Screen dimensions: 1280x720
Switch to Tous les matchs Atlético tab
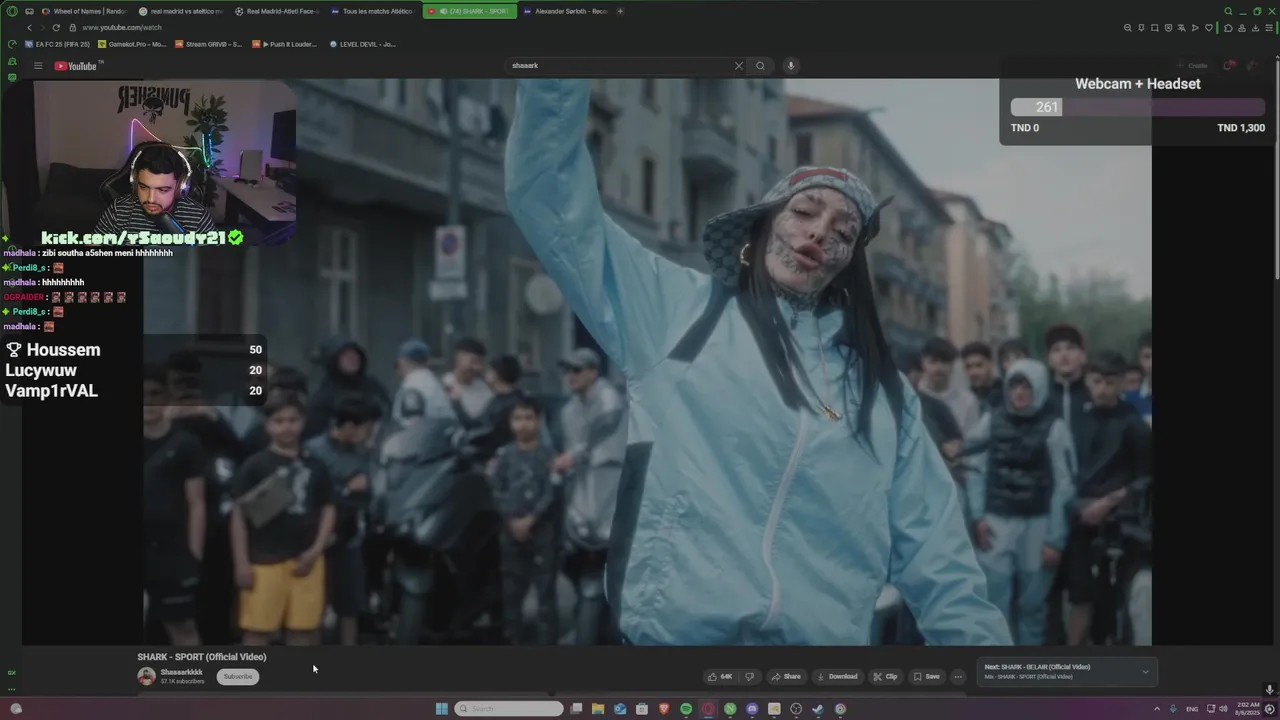click(x=373, y=11)
